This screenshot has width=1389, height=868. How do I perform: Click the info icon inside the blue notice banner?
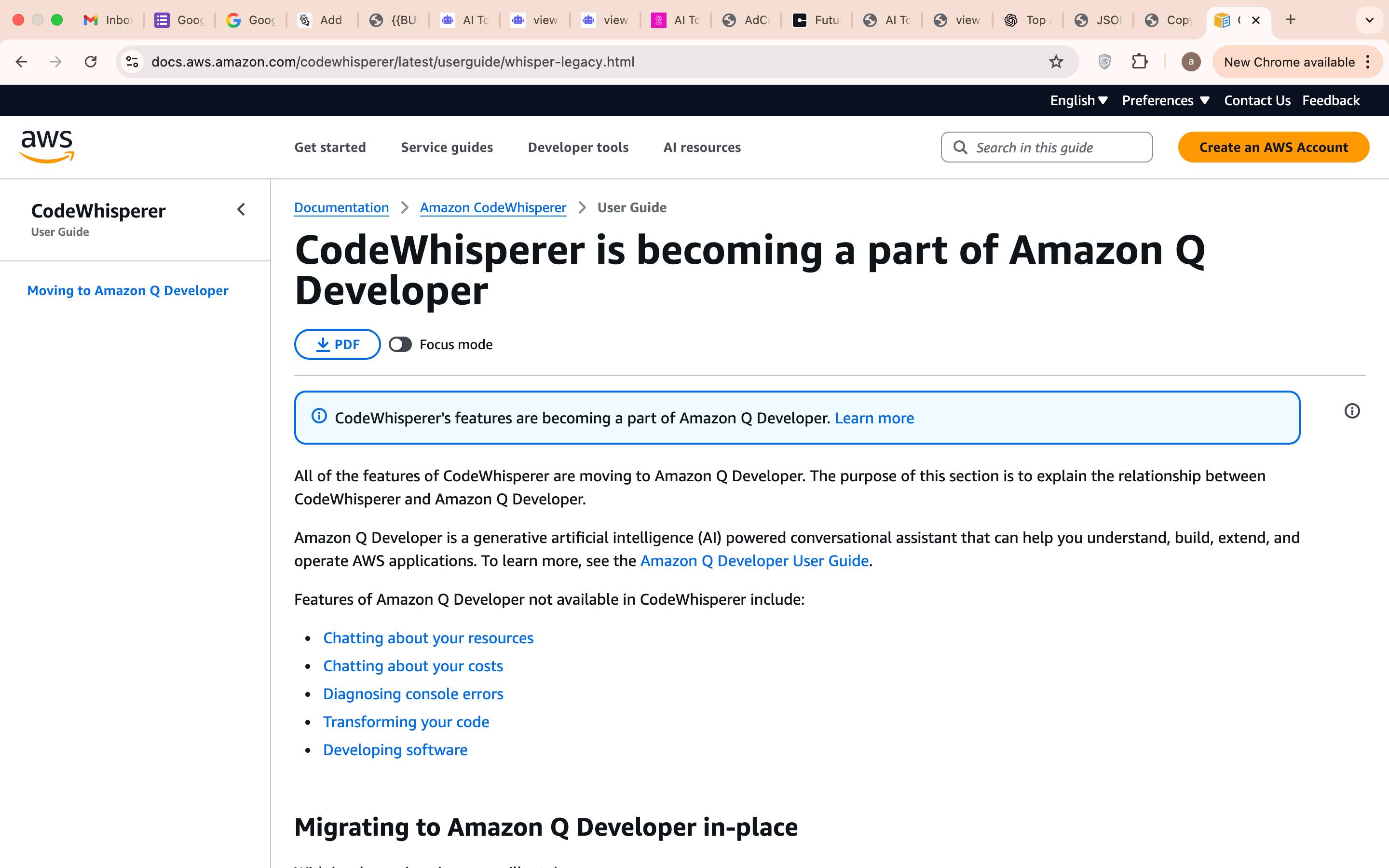pos(320,416)
